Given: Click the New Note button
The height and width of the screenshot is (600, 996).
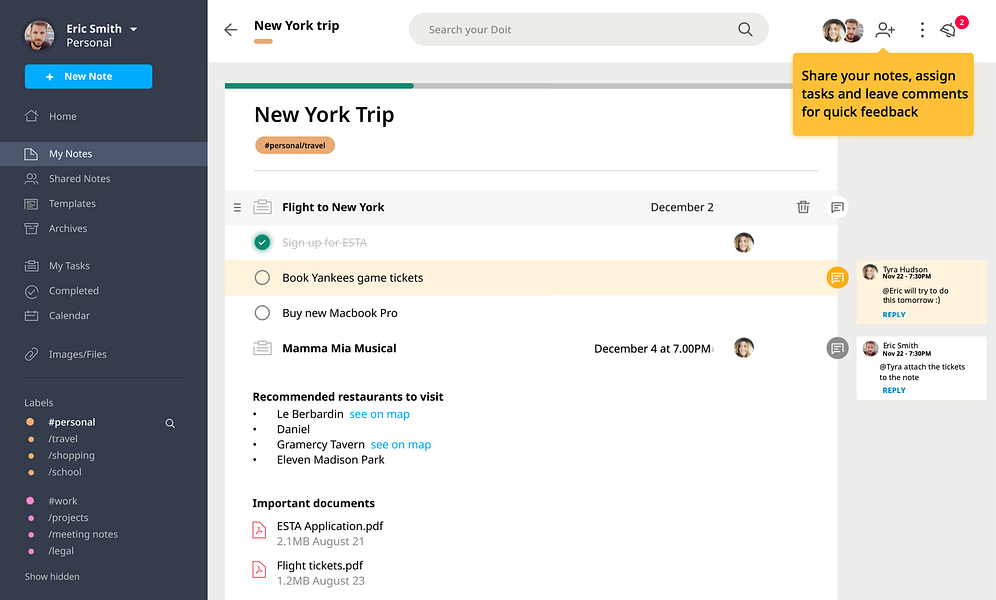Looking at the screenshot, I should click(x=88, y=76).
